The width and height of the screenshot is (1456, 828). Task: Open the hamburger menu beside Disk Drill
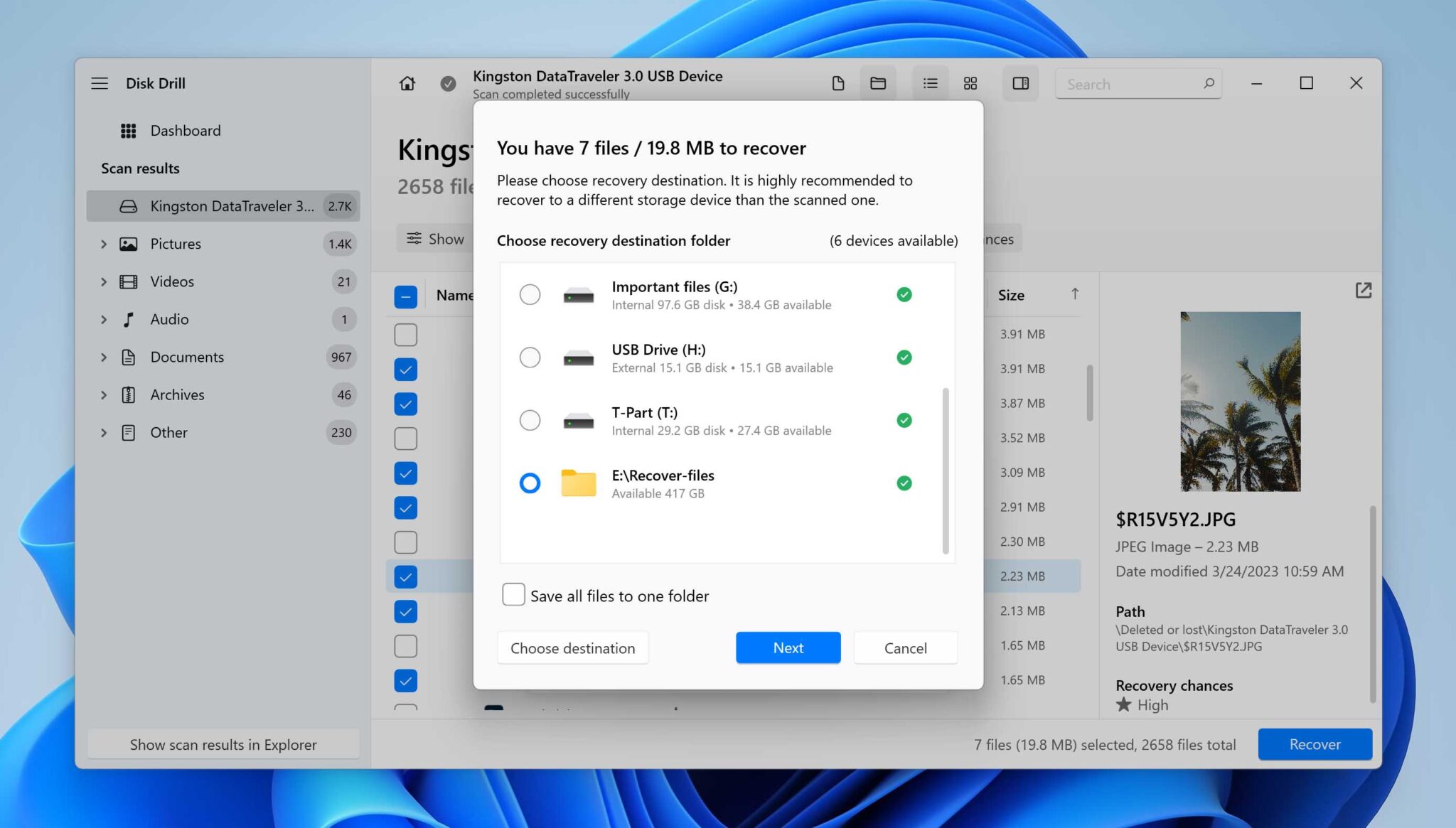click(100, 83)
